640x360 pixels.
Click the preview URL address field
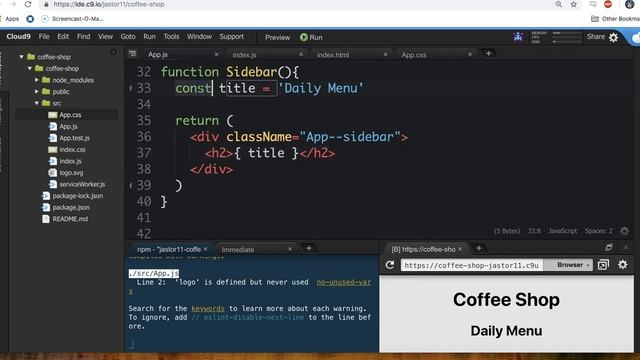pos(471,265)
